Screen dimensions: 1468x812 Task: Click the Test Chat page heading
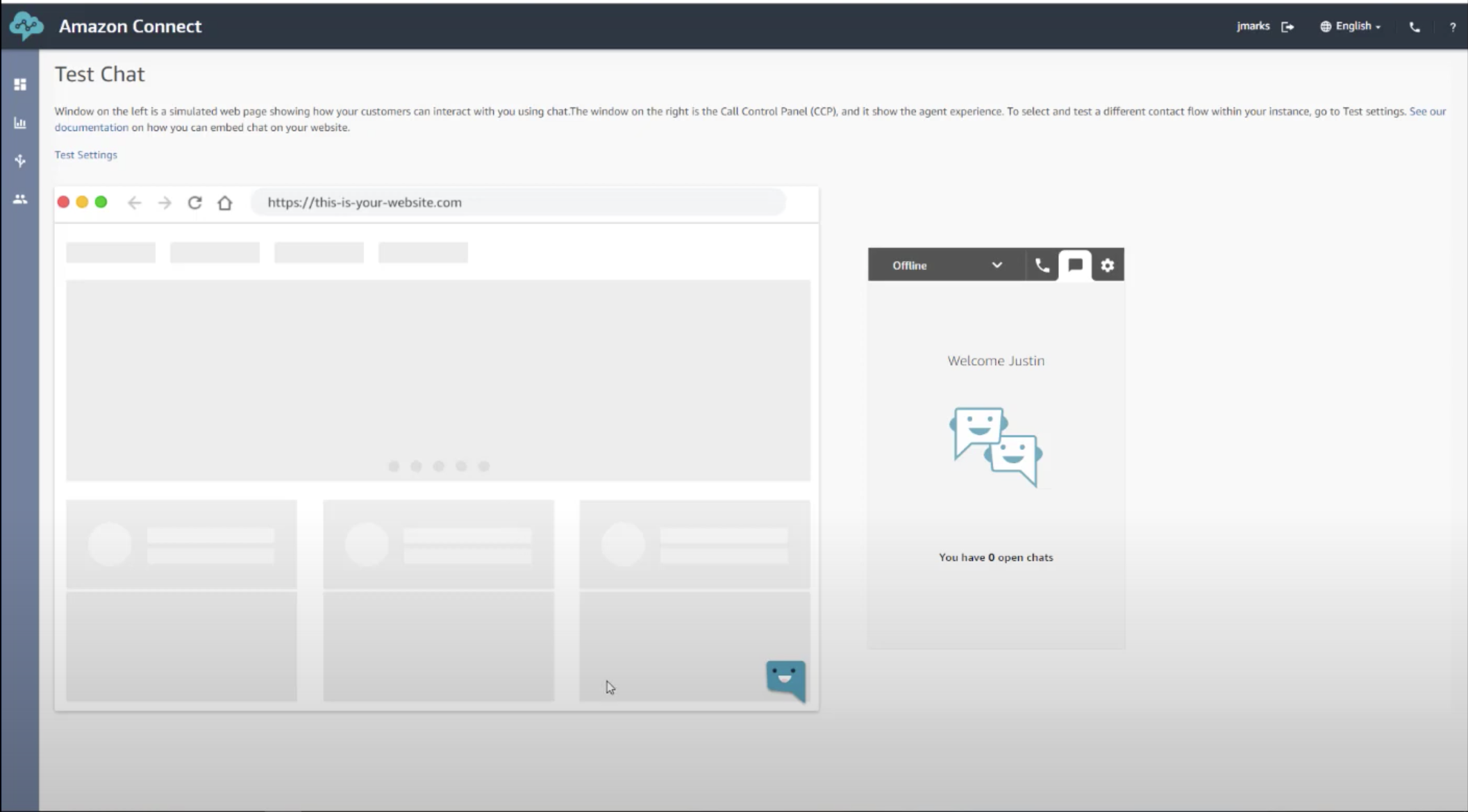[x=100, y=74]
